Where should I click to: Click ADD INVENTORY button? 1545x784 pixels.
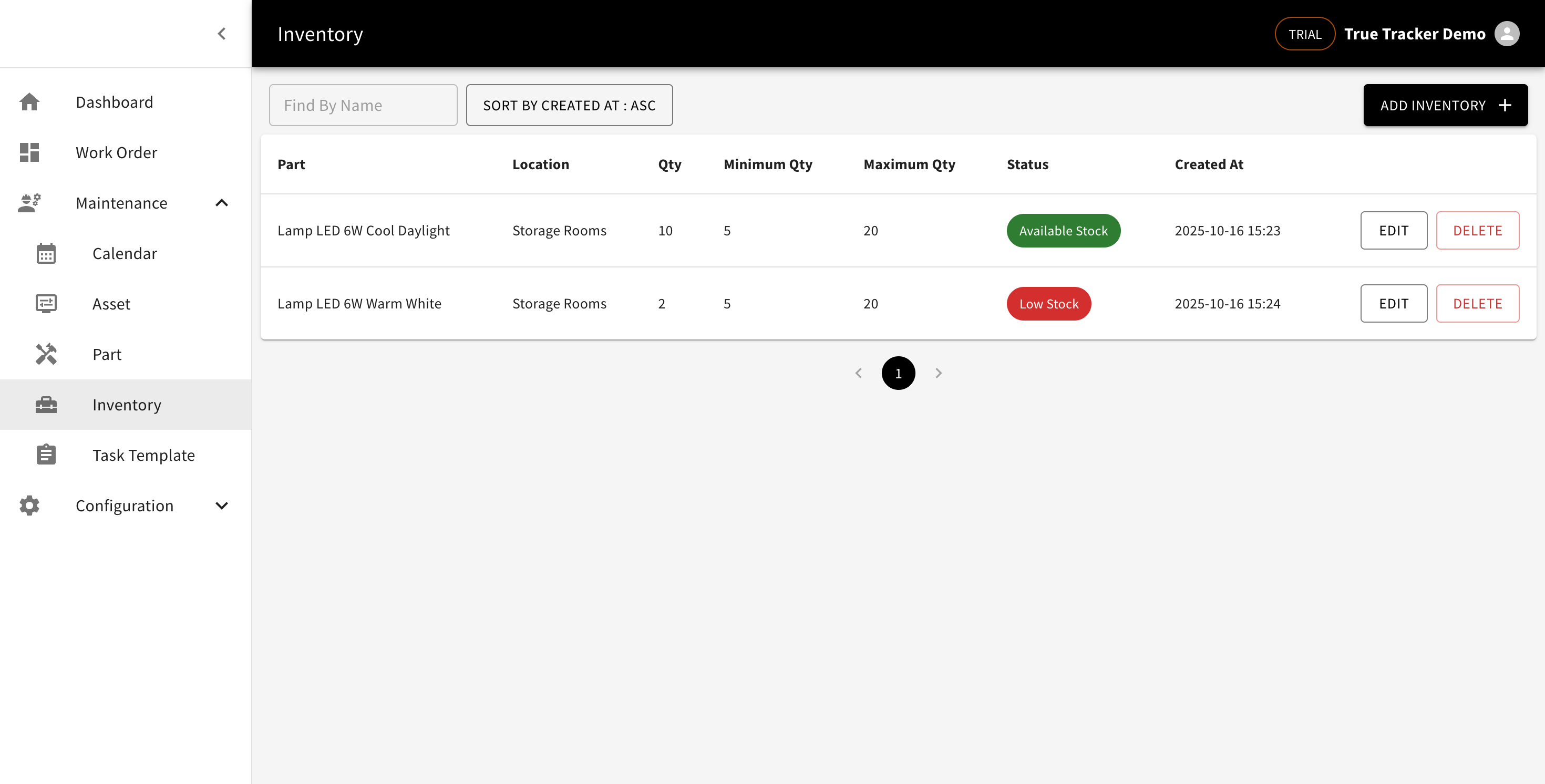pyautogui.click(x=1446, y=105)
